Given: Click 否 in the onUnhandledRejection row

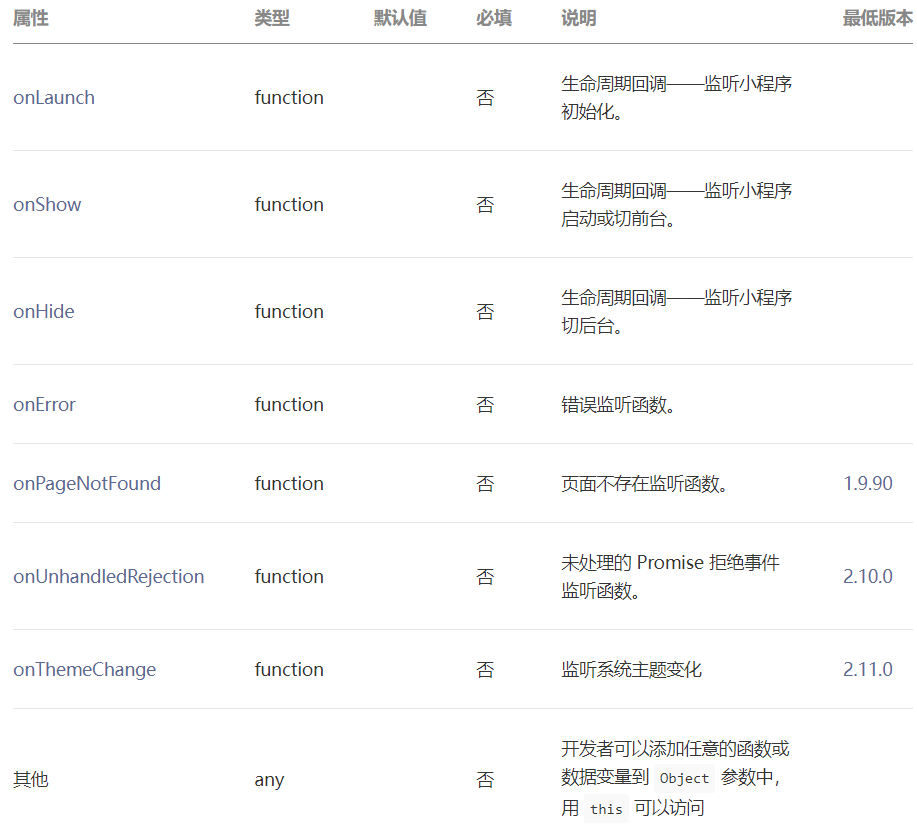Looking at the screenshot, I should click(485, 577).
